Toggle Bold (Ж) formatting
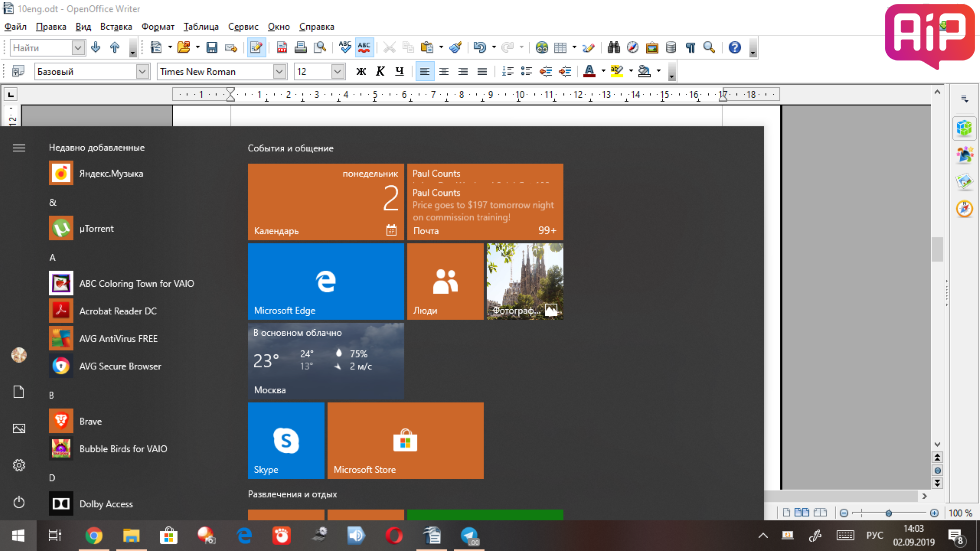This screenshot has width=980, height=551. (x=361, y=71)
